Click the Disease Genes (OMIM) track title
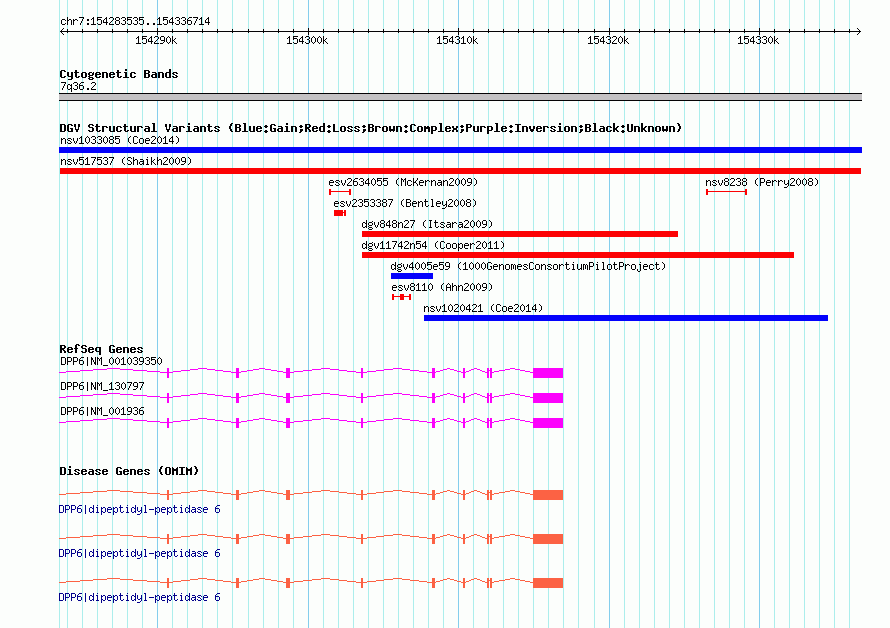Image resolution: width=890 pixels, height=628 pixels. click(x=129, y=471)
